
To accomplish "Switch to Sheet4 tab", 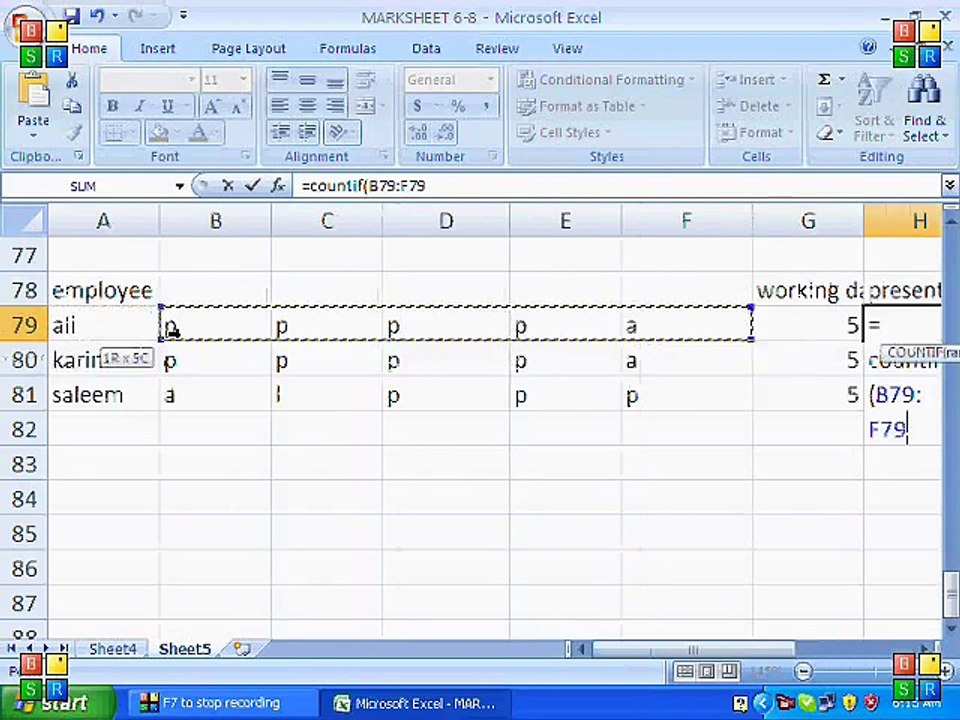I will click(x=113, y=648).
